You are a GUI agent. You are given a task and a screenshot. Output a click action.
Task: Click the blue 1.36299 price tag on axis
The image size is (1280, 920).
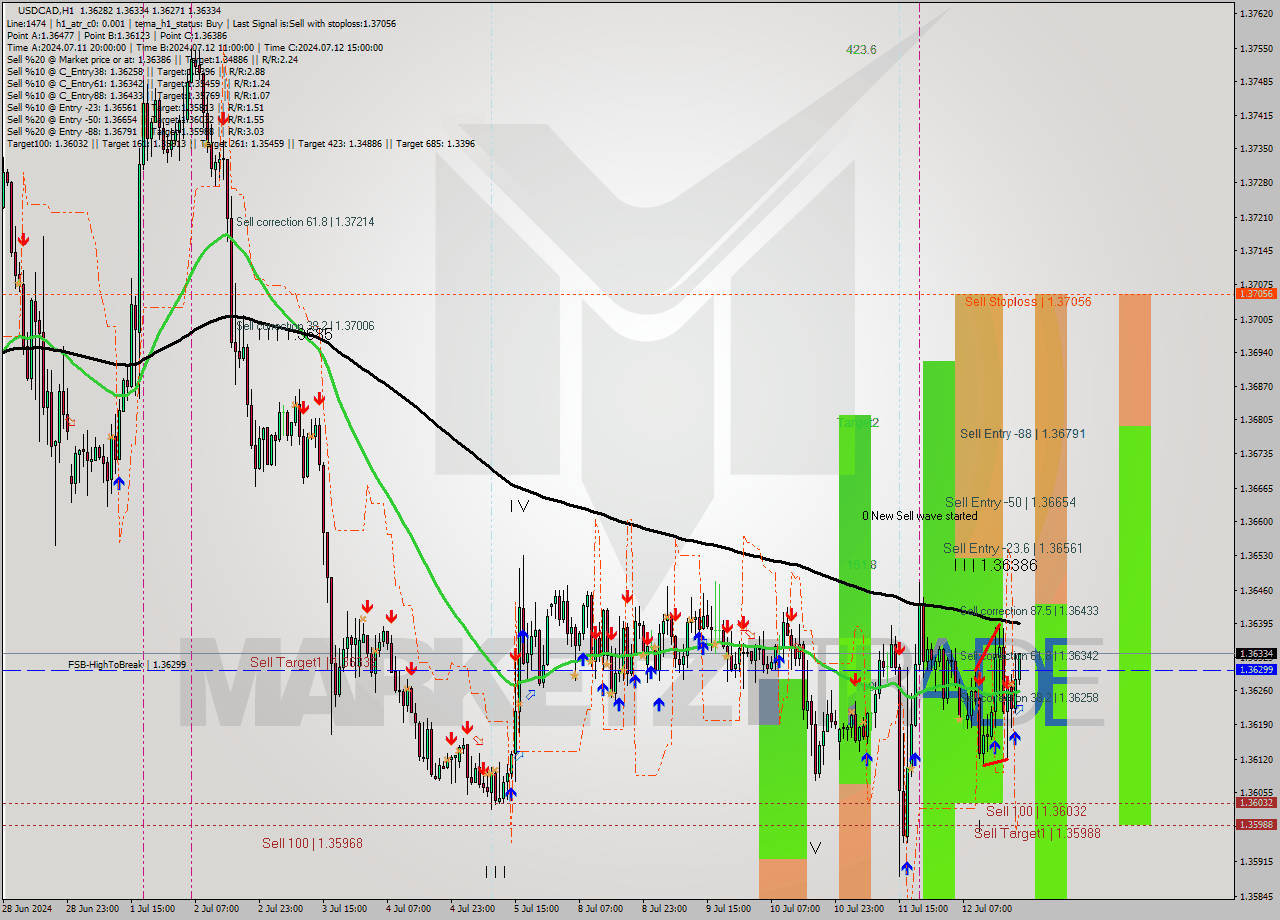pyautogui.click(x=1256, y=670)
